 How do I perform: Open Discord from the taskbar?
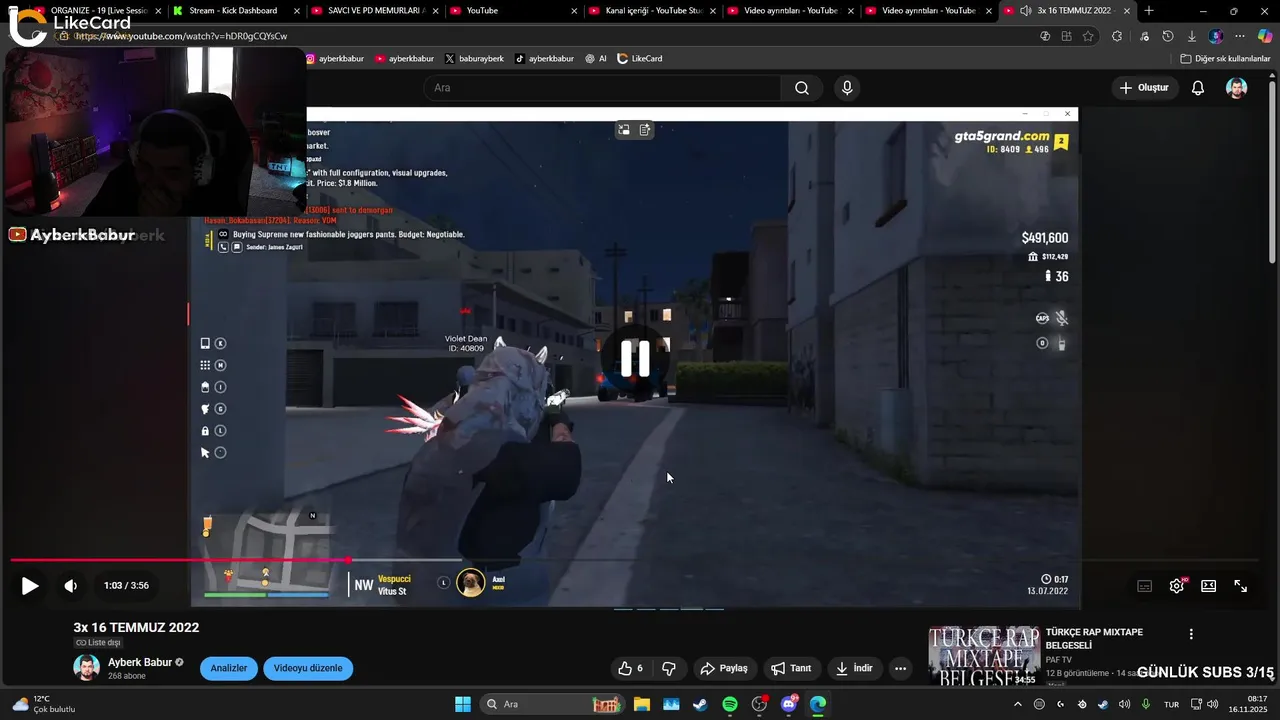(789, 704)
